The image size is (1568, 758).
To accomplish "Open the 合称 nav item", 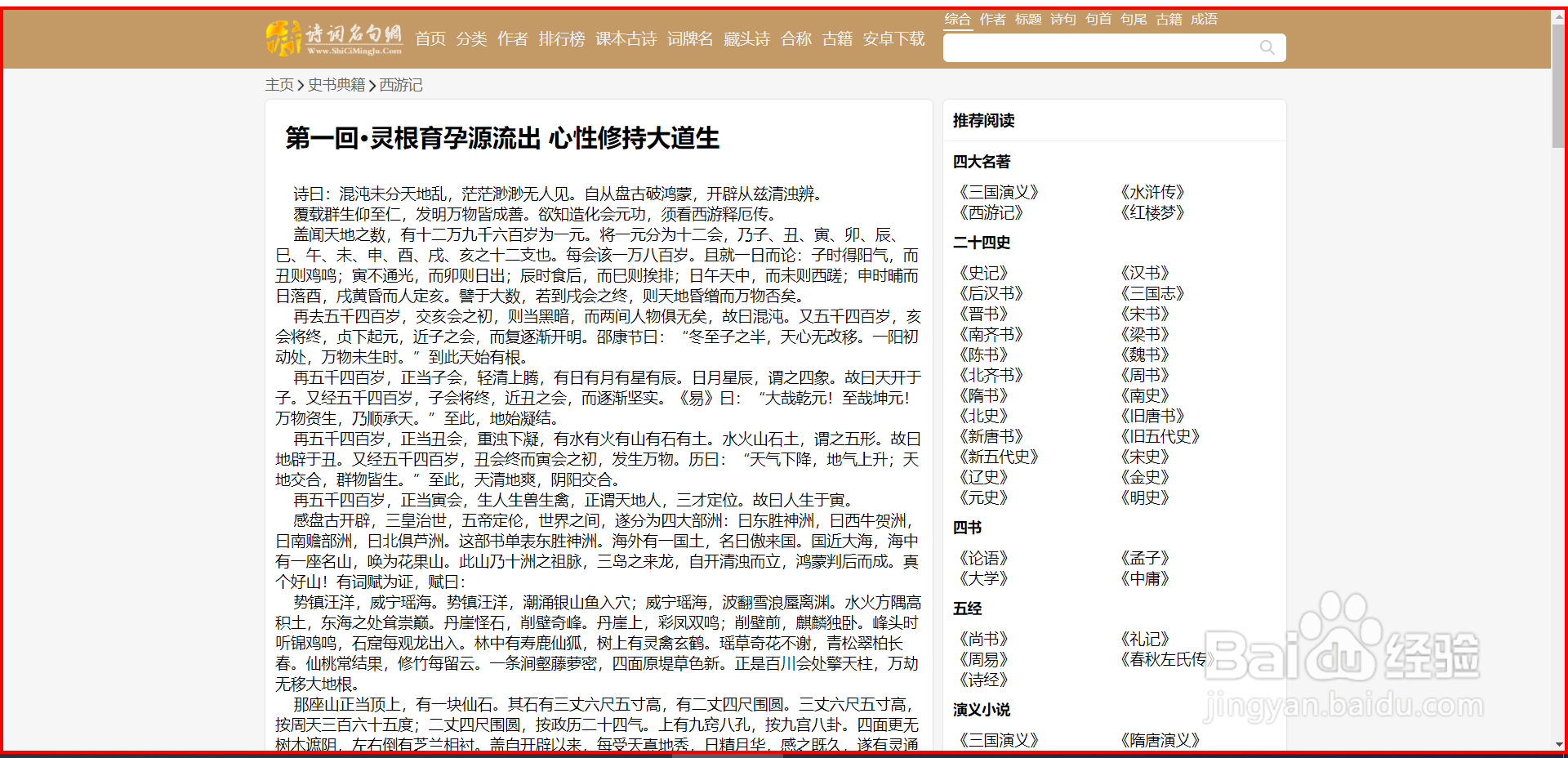I will pos(796,38).
